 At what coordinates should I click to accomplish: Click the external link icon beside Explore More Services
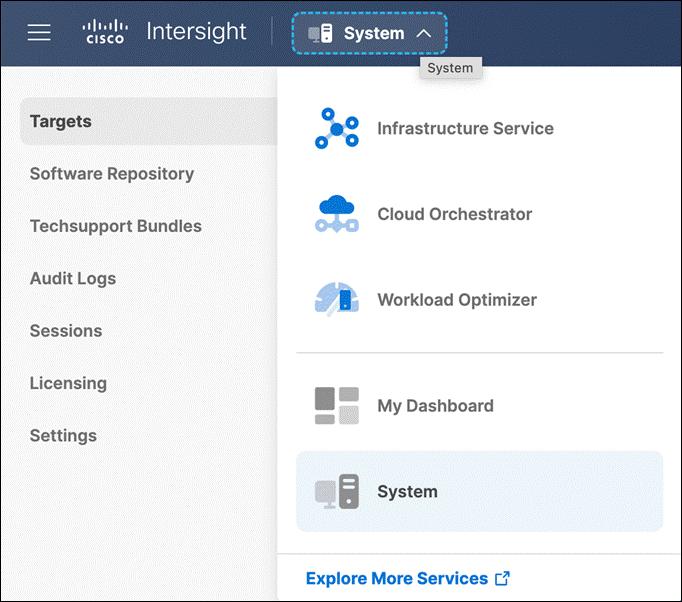pyautogui.click(x=502, y=579)
